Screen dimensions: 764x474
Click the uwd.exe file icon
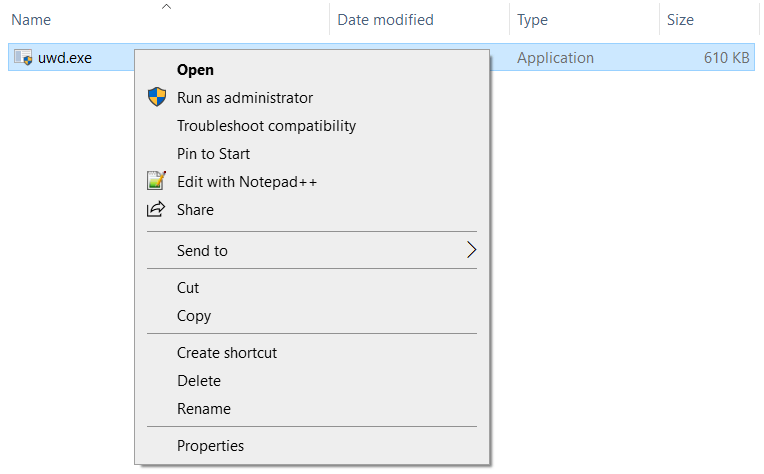(x=23, y=57)
